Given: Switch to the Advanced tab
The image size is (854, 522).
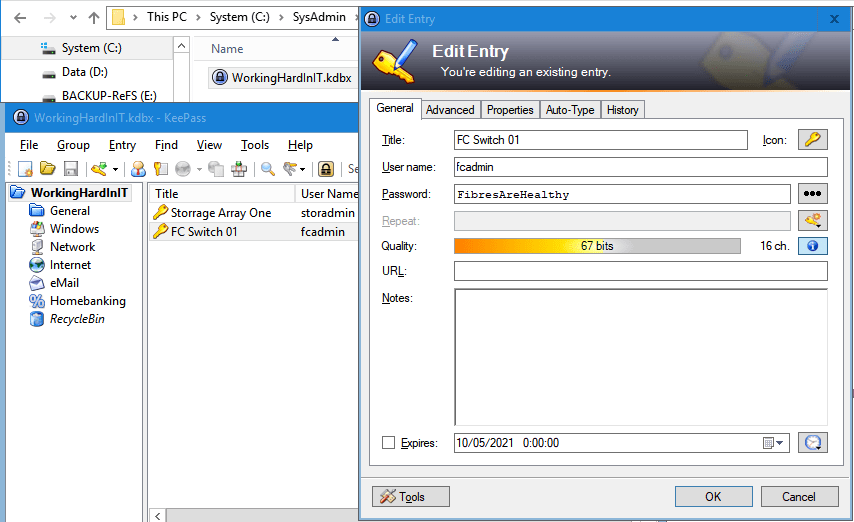Looking at the screenshot, I should point(450,110).
